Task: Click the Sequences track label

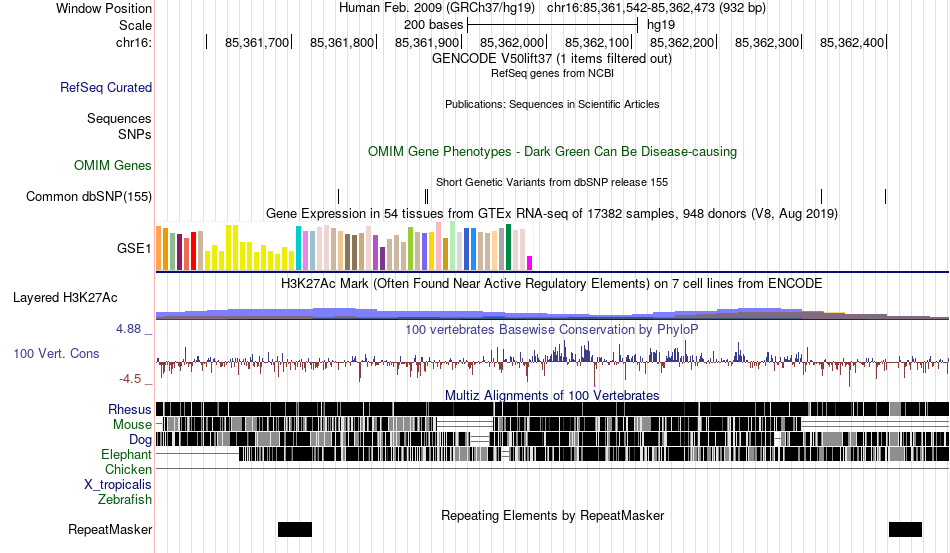Action: [x=119, y=118]
